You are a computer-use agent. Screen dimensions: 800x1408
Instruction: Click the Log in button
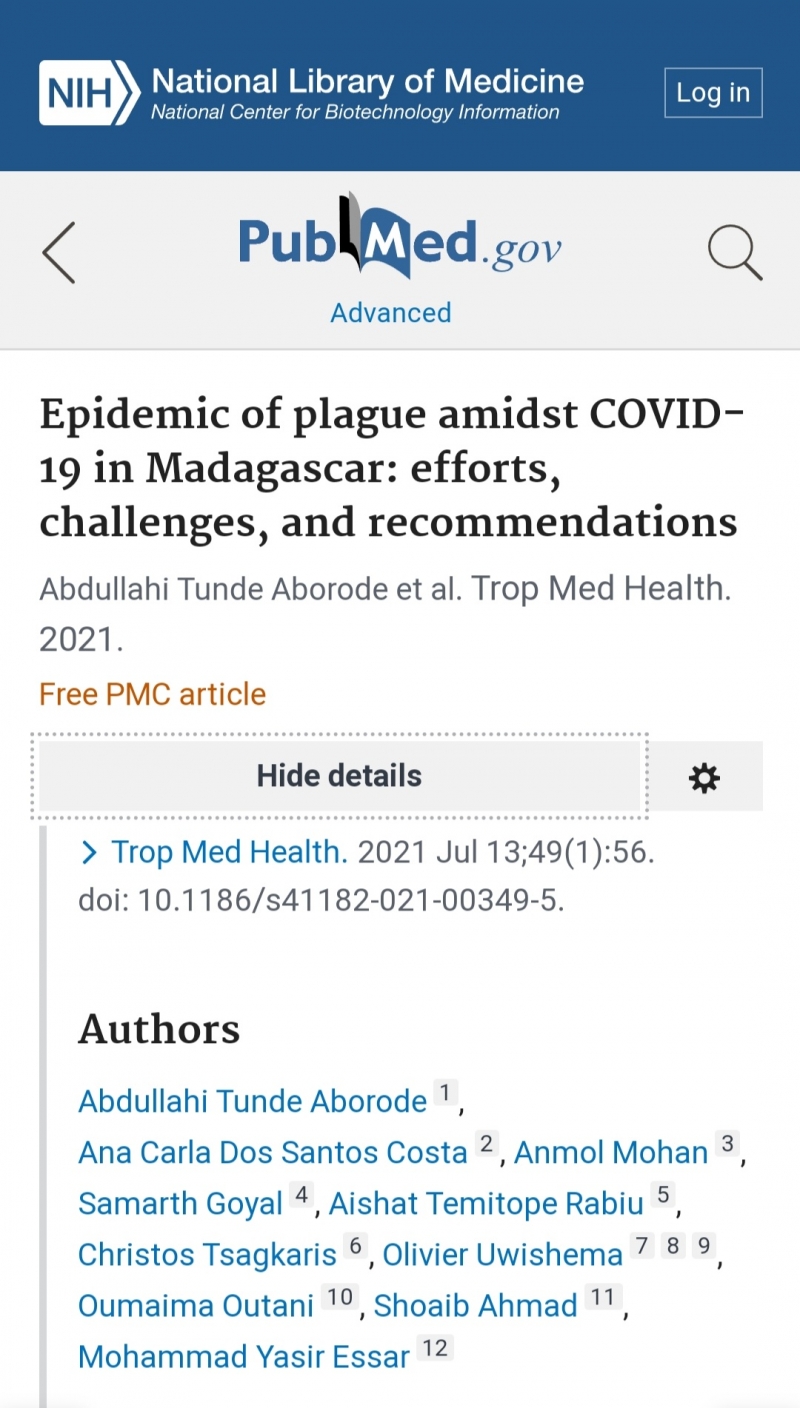(713, 93)
